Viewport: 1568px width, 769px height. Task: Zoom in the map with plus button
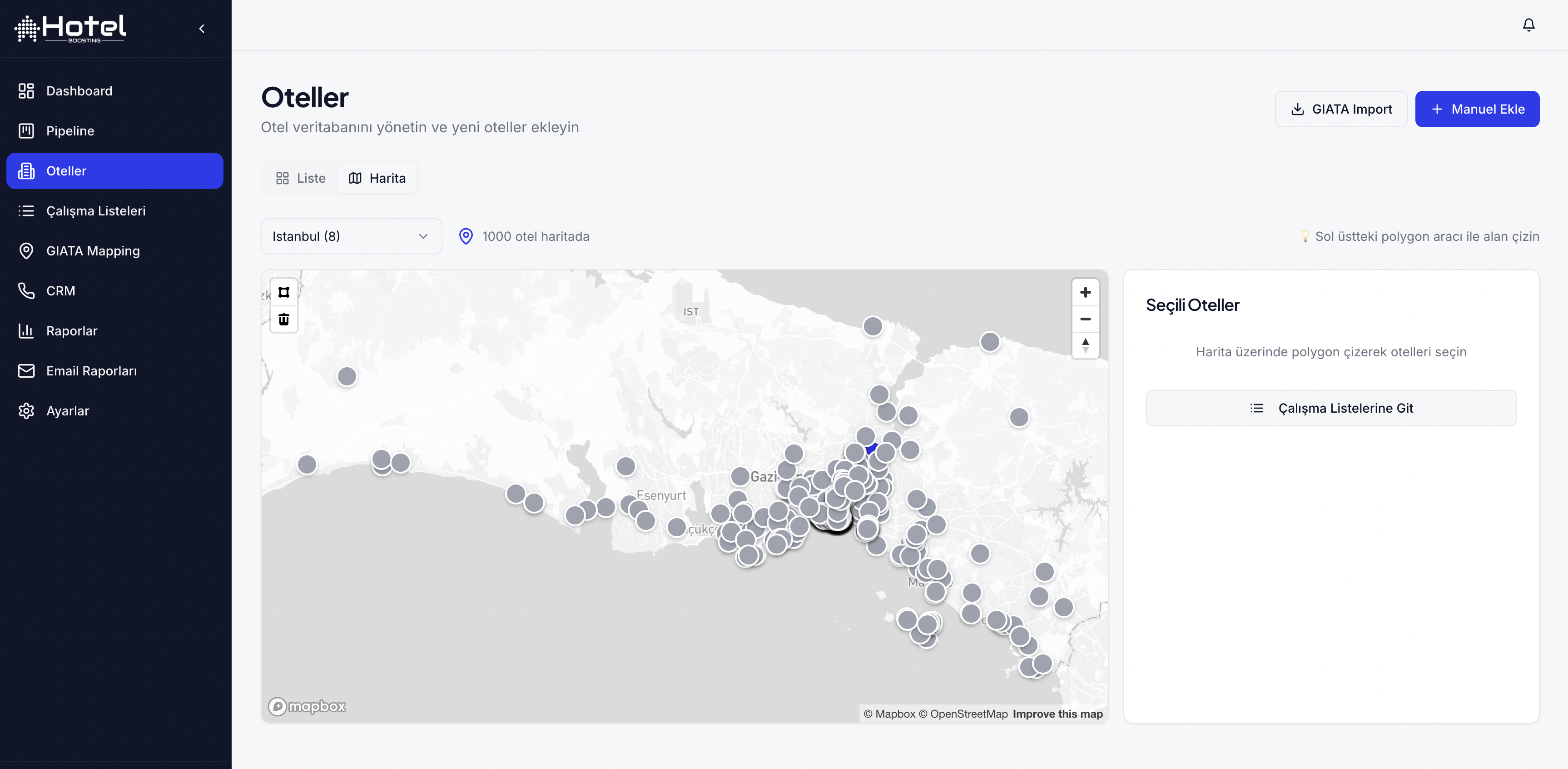tap(1085, 292)
